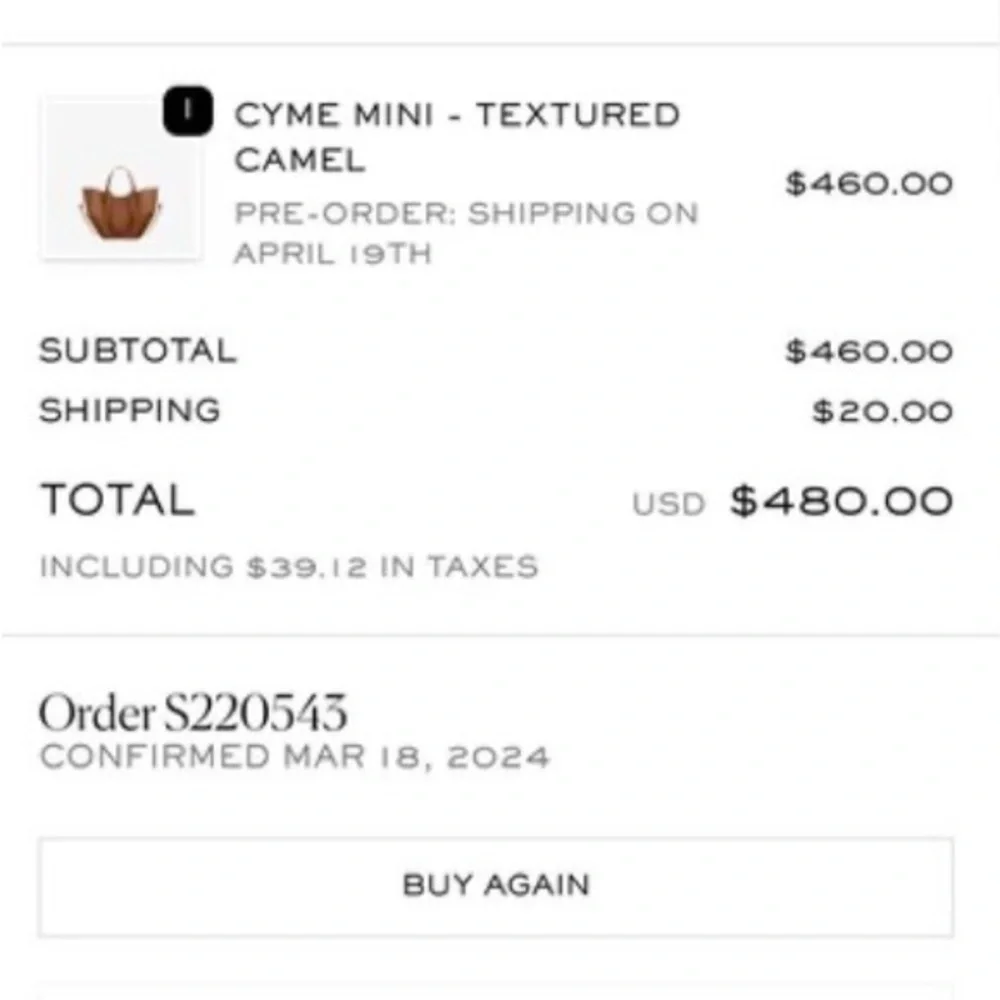The width and height of the screenshot is (1000, 1000).
Task: Click the partially visible button below Buy Again
Action: point(495,992)
